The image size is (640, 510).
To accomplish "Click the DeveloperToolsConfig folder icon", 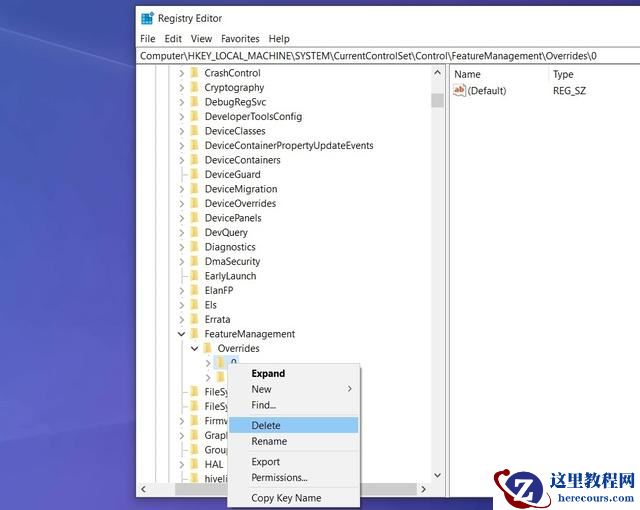I will point(195,116).
